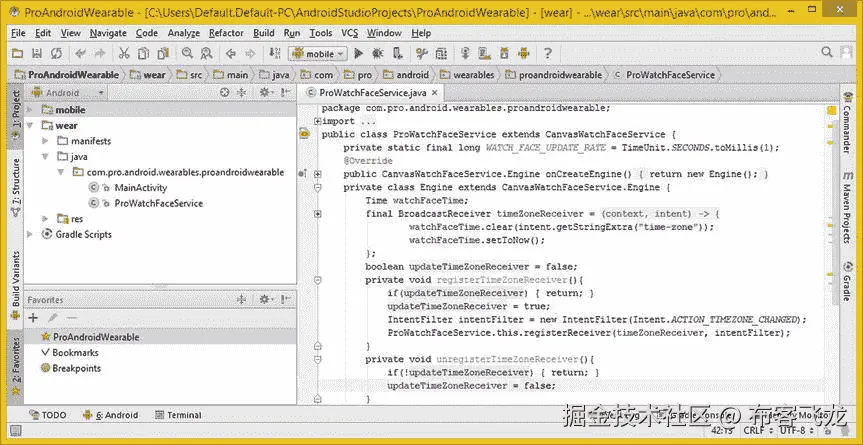Open the Navigate menu

(108, 33)
